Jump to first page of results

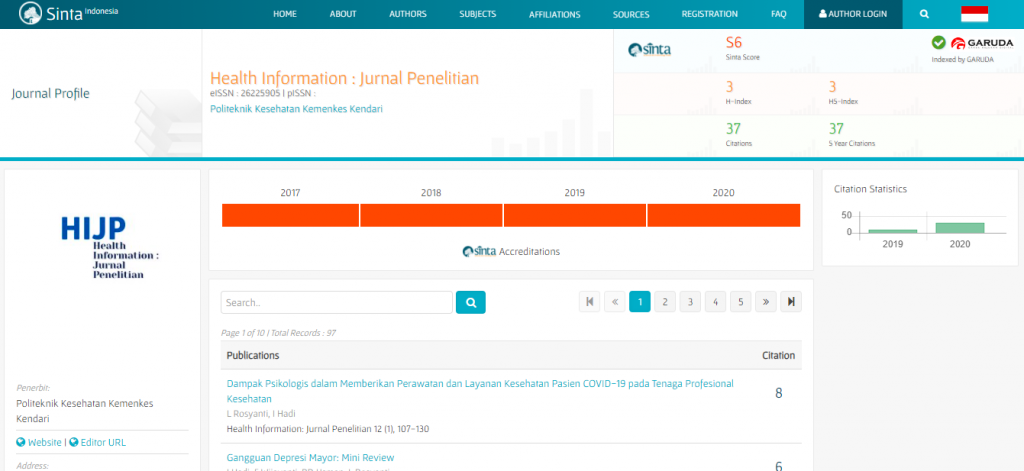590,302
